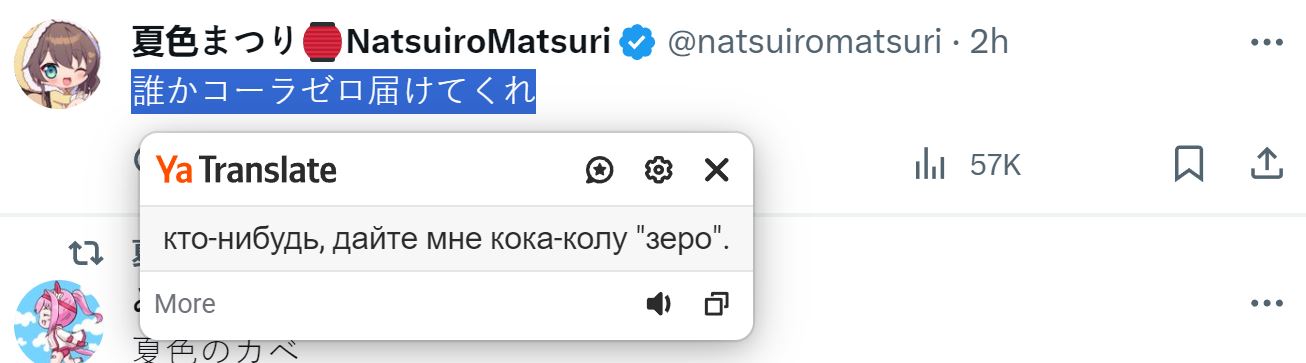Open the 夏色まつり NatsuiroMatsuri display name
1306x363 pixels.
[x=371, y=42]
